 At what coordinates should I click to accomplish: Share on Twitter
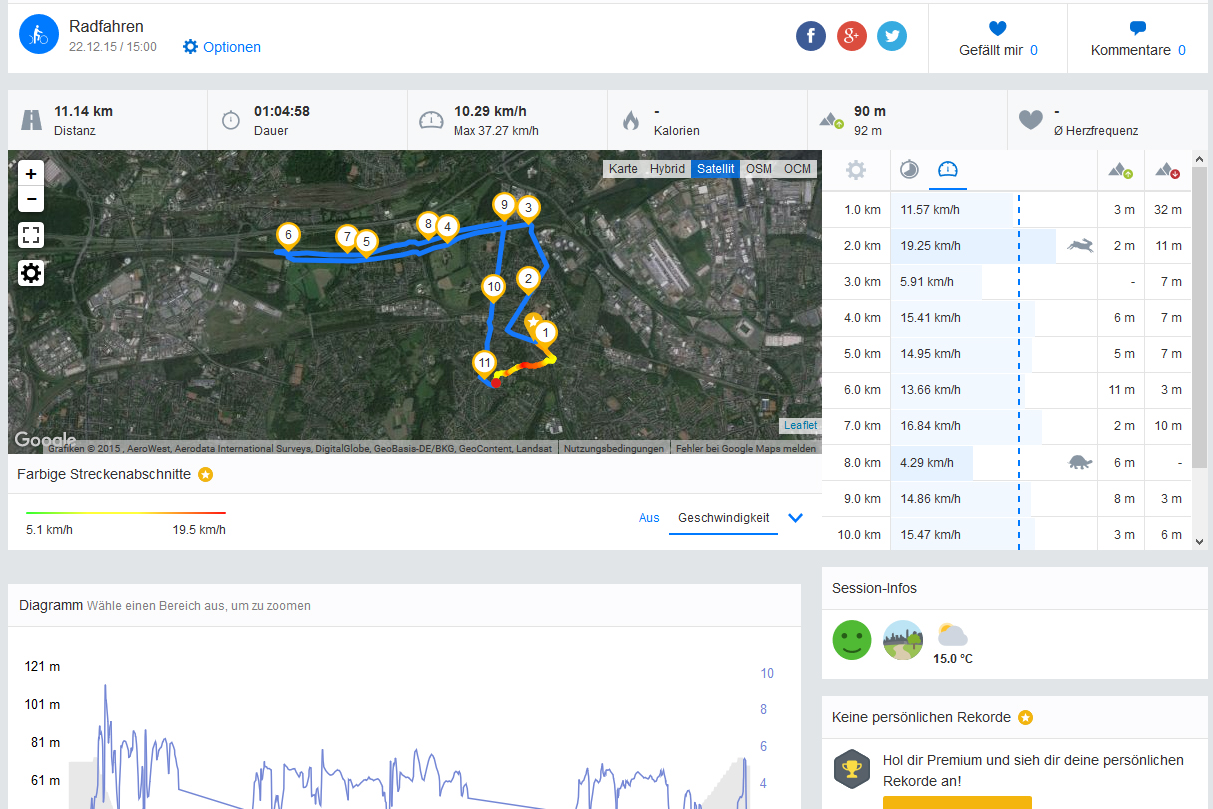(x=892, y=36)
